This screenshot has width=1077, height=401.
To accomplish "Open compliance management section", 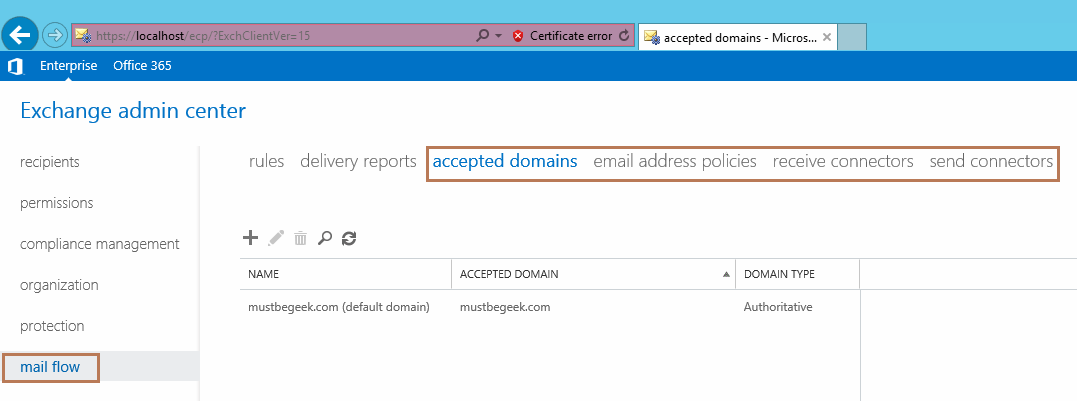I will click(x=100, y=244).
